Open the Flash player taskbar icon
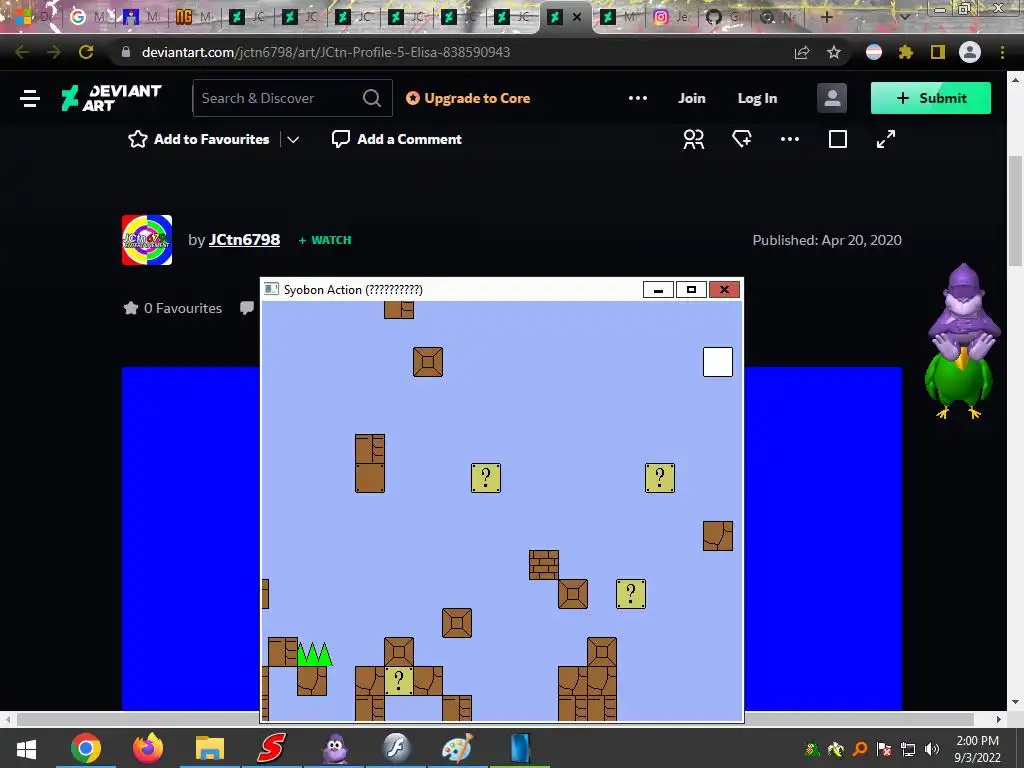 [x=396, y=748]
